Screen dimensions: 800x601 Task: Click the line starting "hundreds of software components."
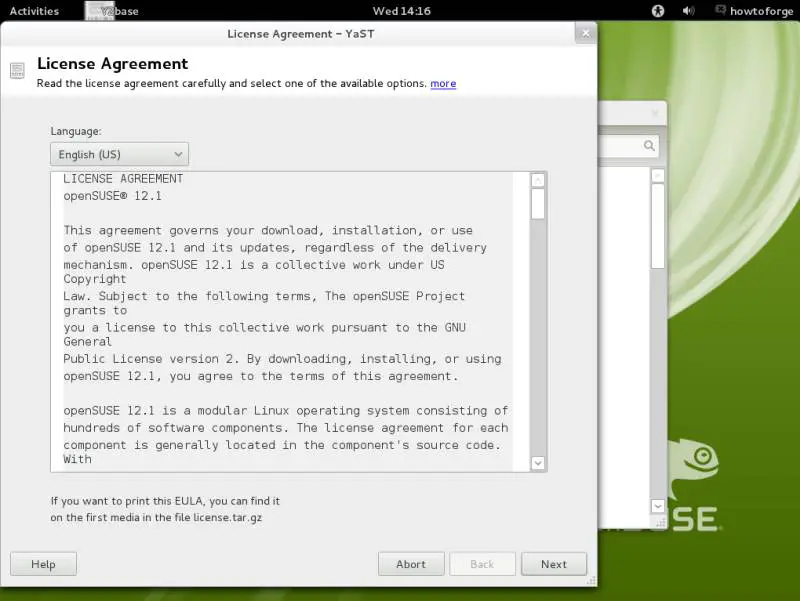(286, 428)
